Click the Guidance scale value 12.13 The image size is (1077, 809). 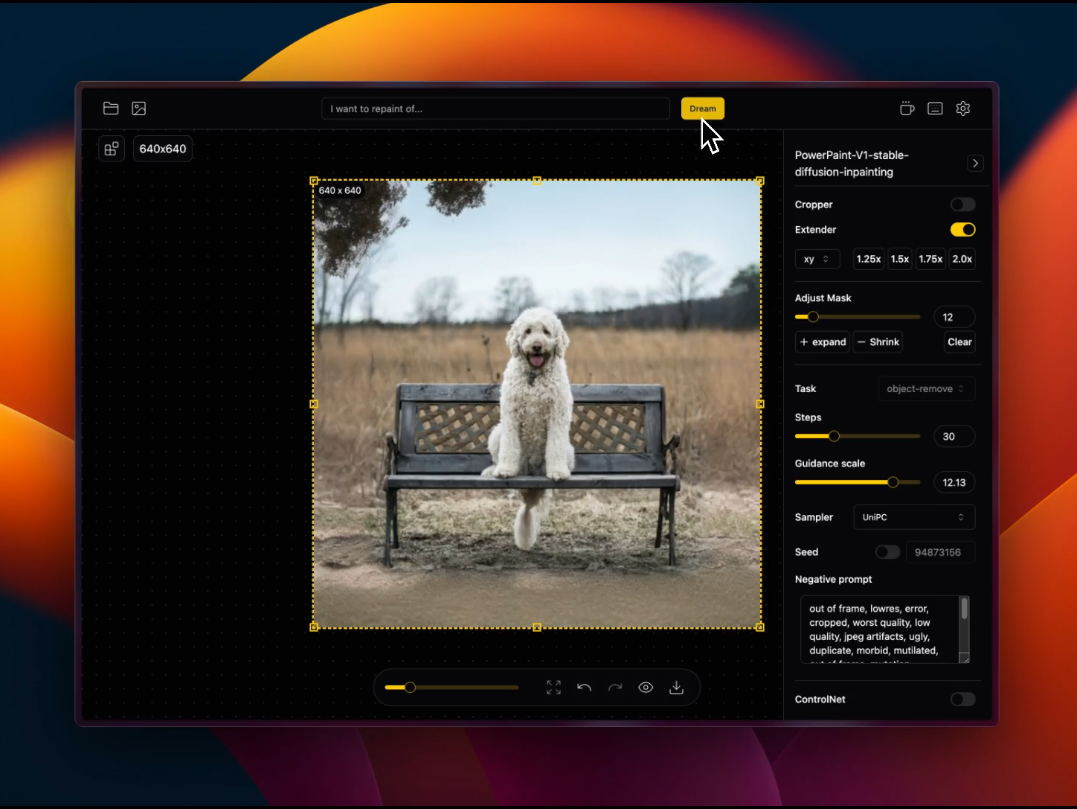pos(954,482)
